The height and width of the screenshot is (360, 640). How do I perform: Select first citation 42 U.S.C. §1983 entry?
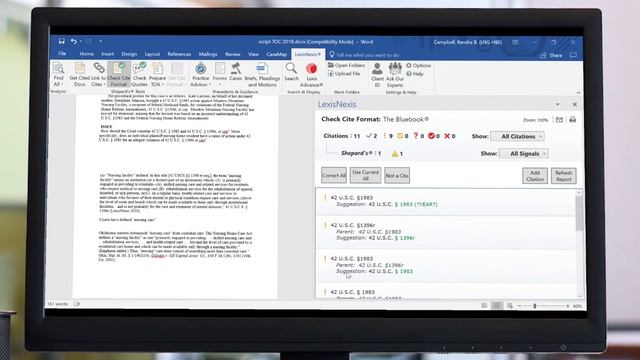click(447, 201)
